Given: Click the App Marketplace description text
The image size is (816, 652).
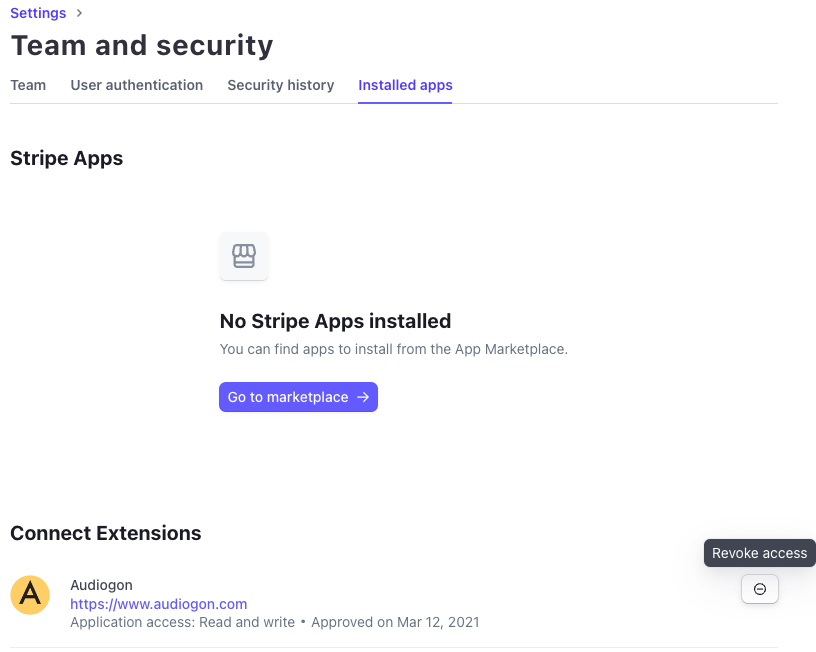Looking at the screenshot, I should 393,349.
